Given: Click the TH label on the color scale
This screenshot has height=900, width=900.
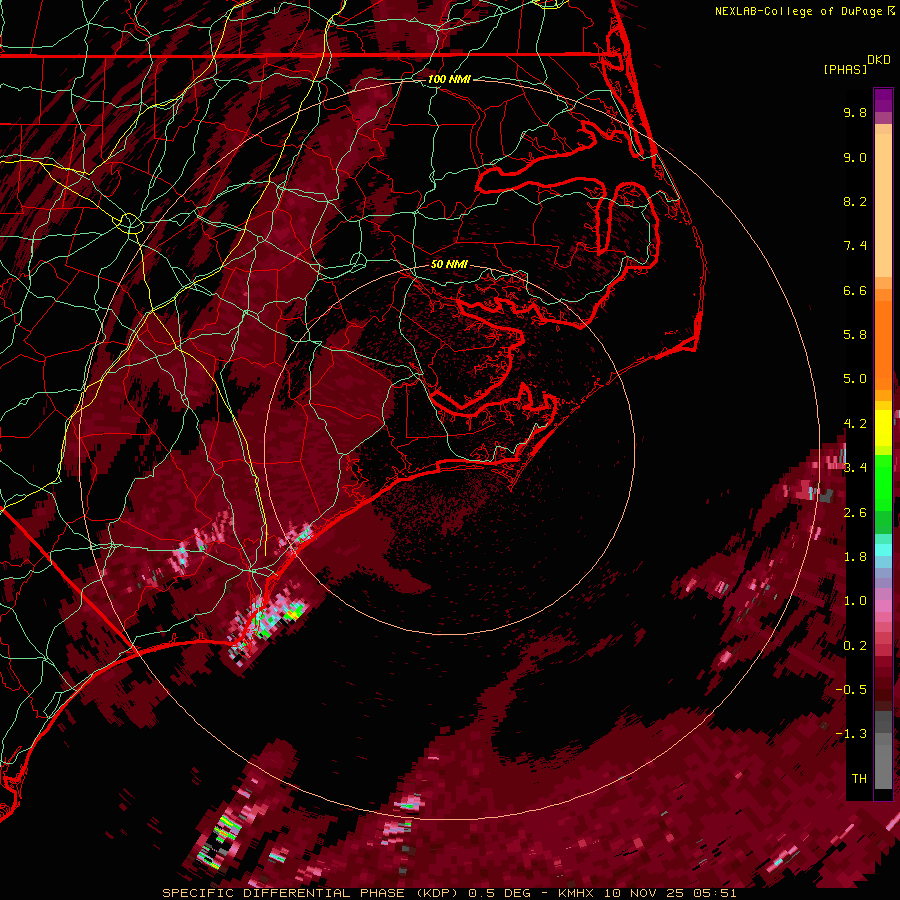Looking at the screenshot, I should point(859,779).
